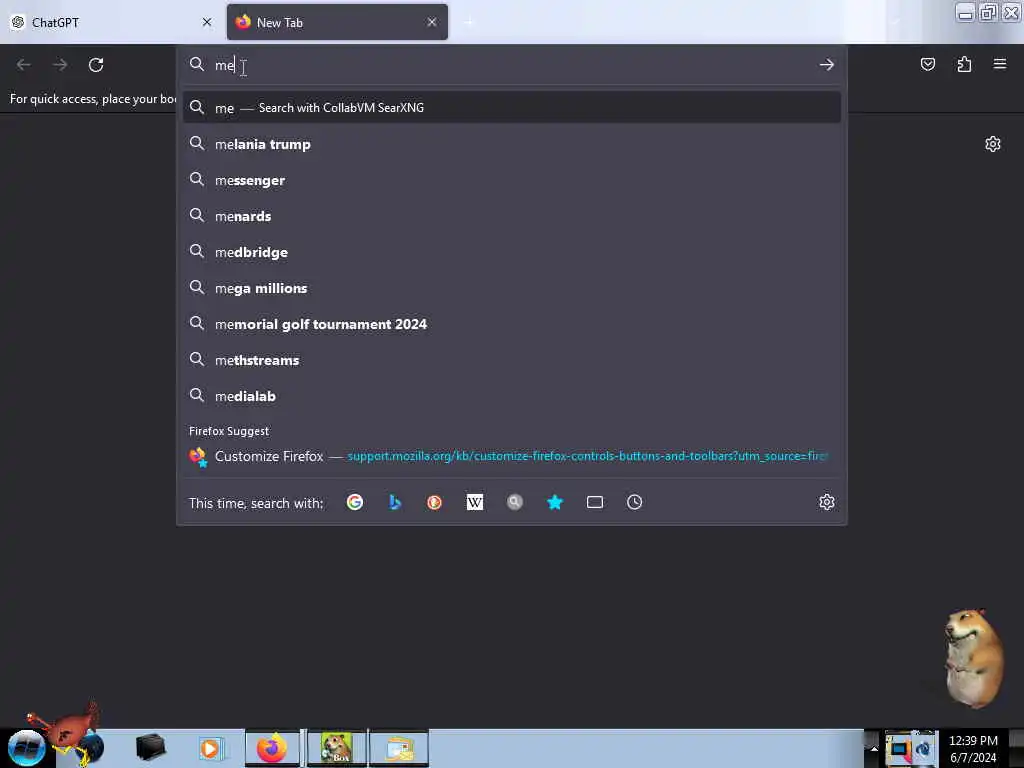
Task: Close the ChatGPT tab
Action: (x=207, y=22)
